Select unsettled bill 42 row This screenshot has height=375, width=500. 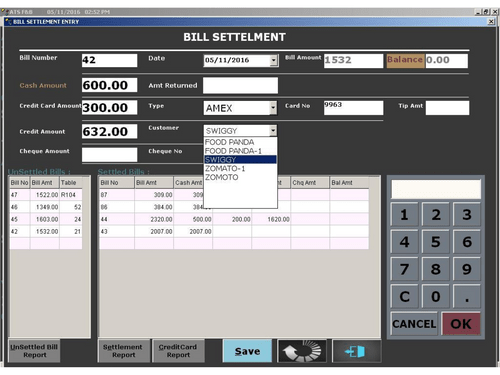click(46, 231)
